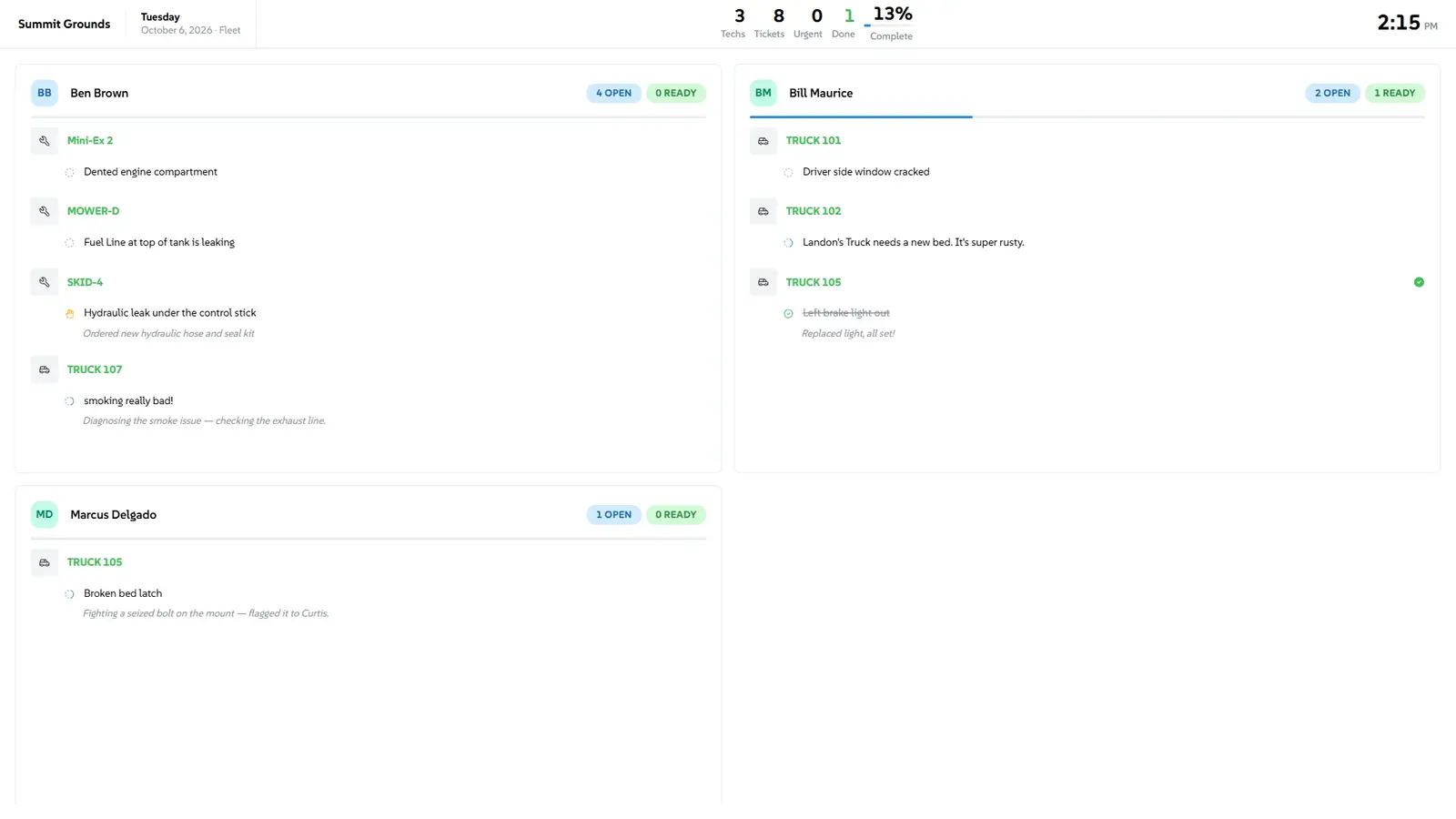Toggle the done check on Left brake light out
The image size is (1456, 819).
tap(788, 314)
